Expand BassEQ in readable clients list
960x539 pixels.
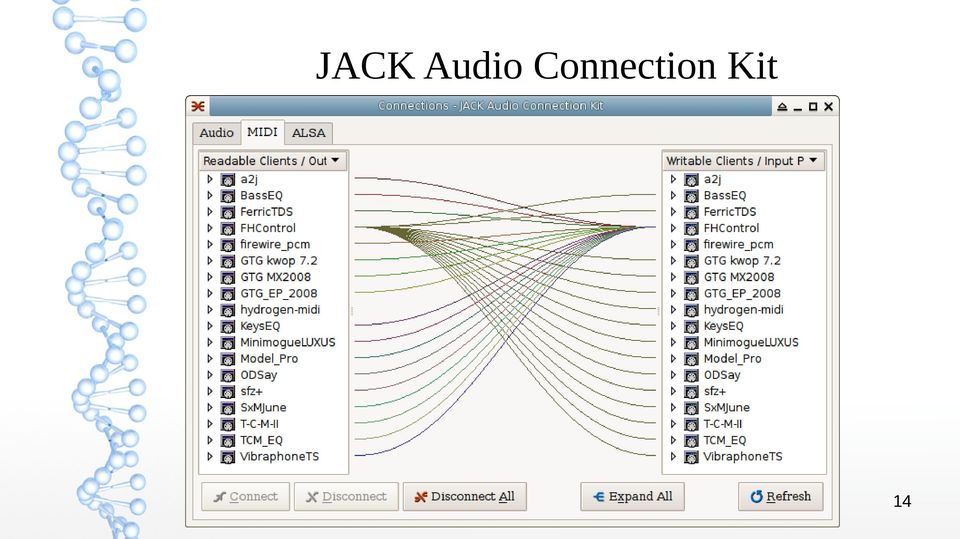(x=209, y=195)
